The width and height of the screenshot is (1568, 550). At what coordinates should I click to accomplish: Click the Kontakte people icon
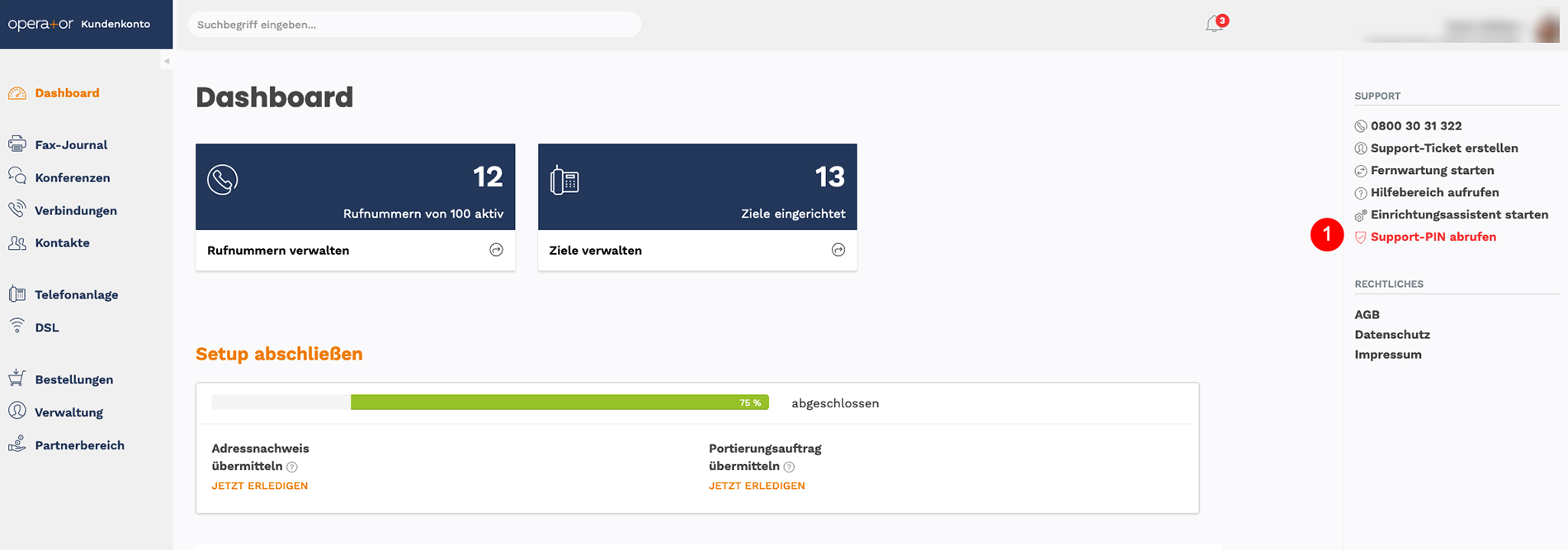[17, 242]
